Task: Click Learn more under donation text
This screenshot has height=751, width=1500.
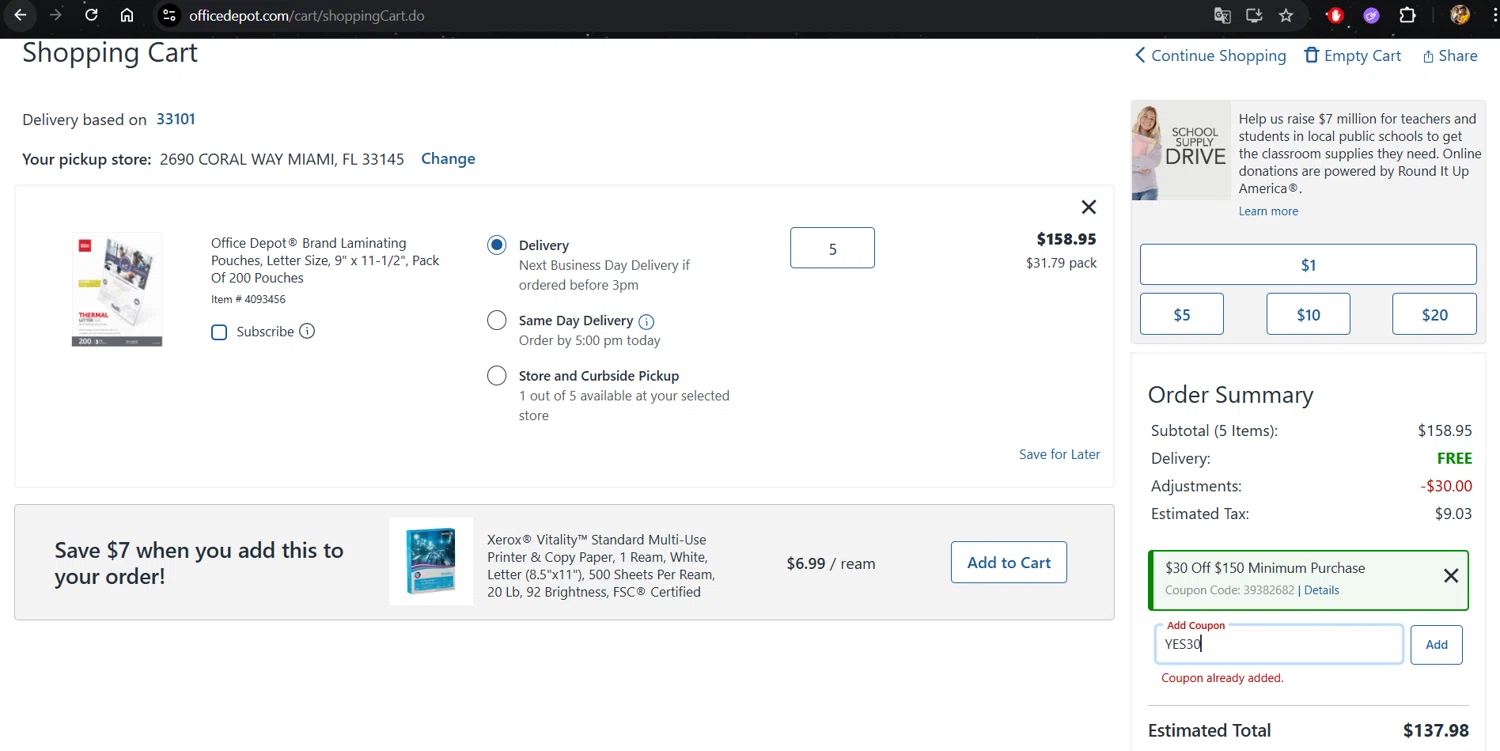Action: coord(1268,211)
